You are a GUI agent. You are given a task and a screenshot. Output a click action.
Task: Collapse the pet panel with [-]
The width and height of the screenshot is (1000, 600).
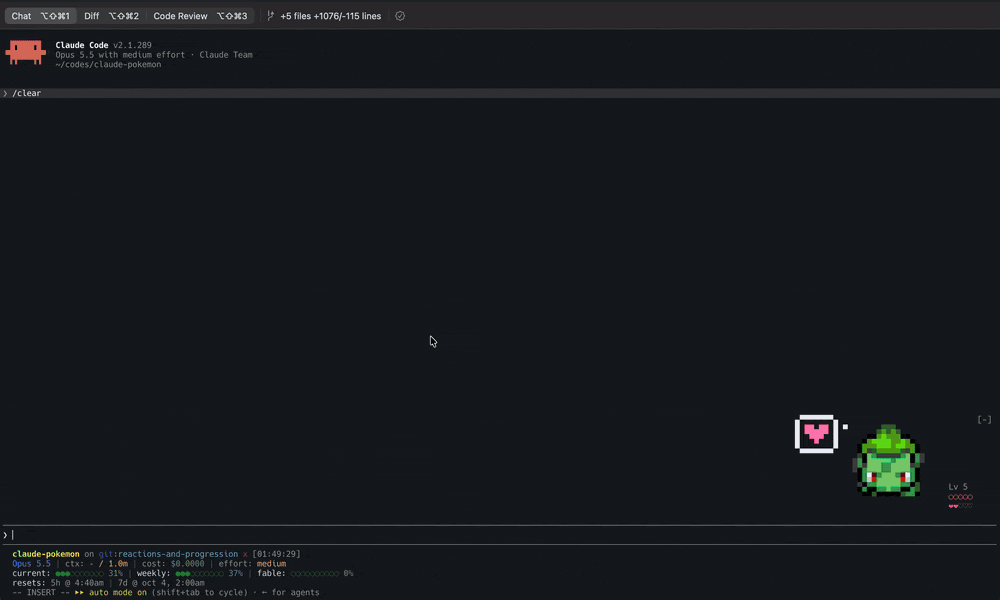984,420
